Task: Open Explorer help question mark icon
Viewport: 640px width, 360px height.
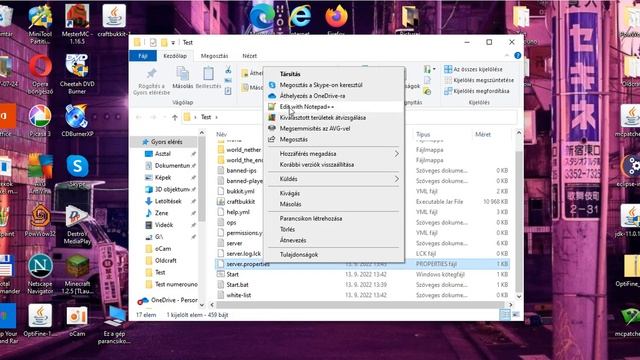Action: click(x=518, y=56)
